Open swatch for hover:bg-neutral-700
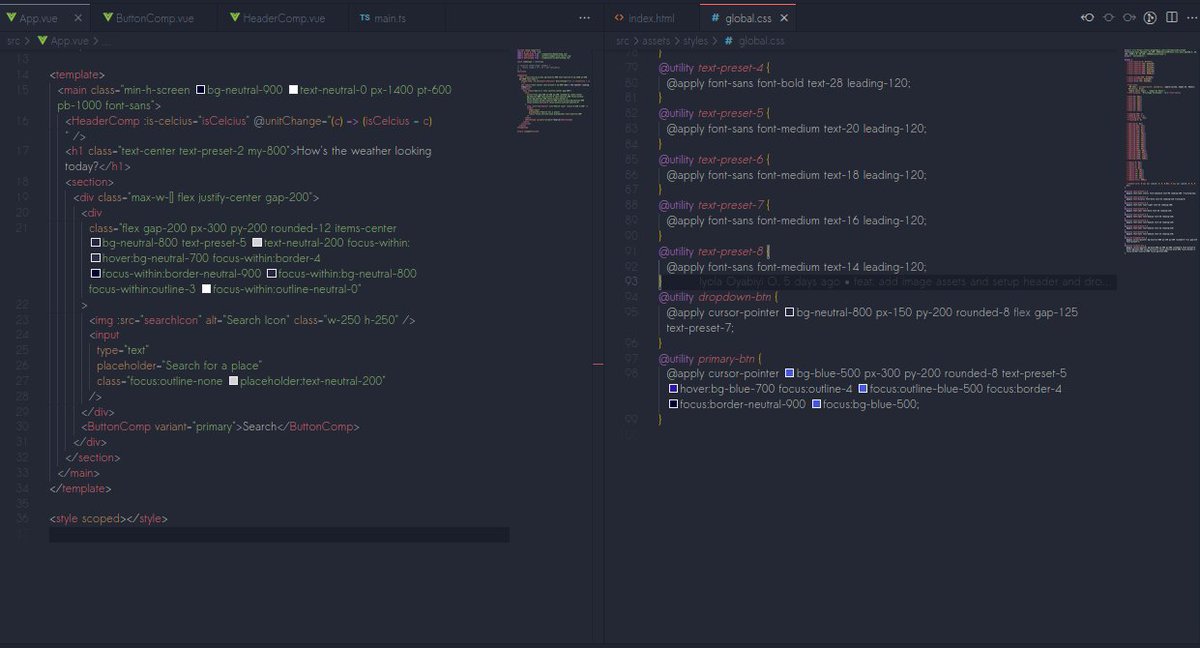This screenshot has height=648, width=1200. pyautogui.click(x=95, y=258)
